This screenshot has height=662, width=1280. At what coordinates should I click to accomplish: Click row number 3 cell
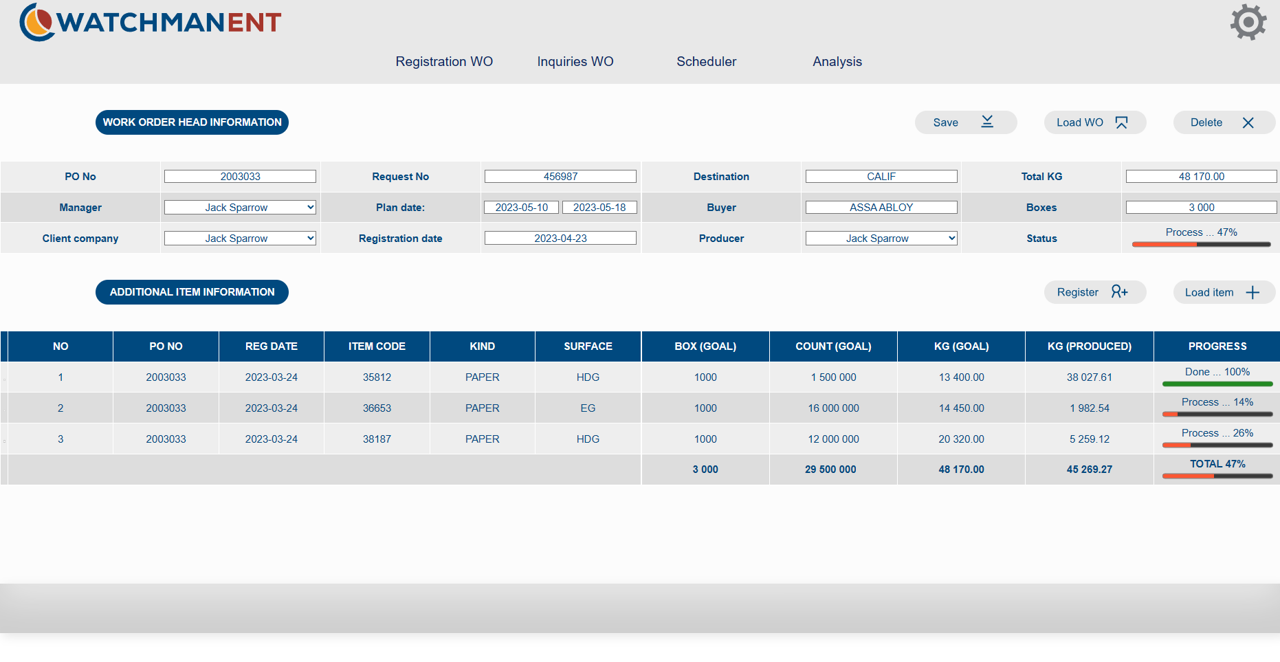click(60, 439)
